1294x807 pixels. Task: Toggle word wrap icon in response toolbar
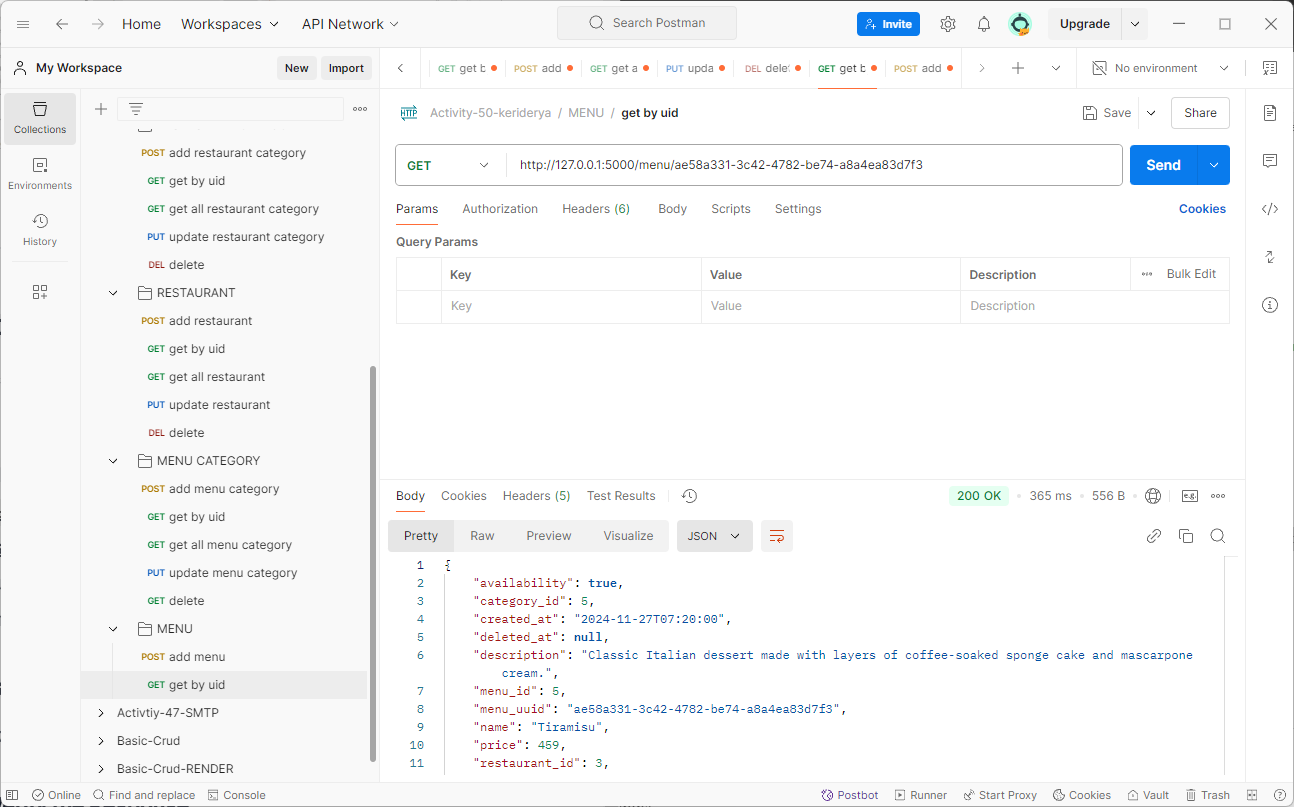[x=777, y=536]
